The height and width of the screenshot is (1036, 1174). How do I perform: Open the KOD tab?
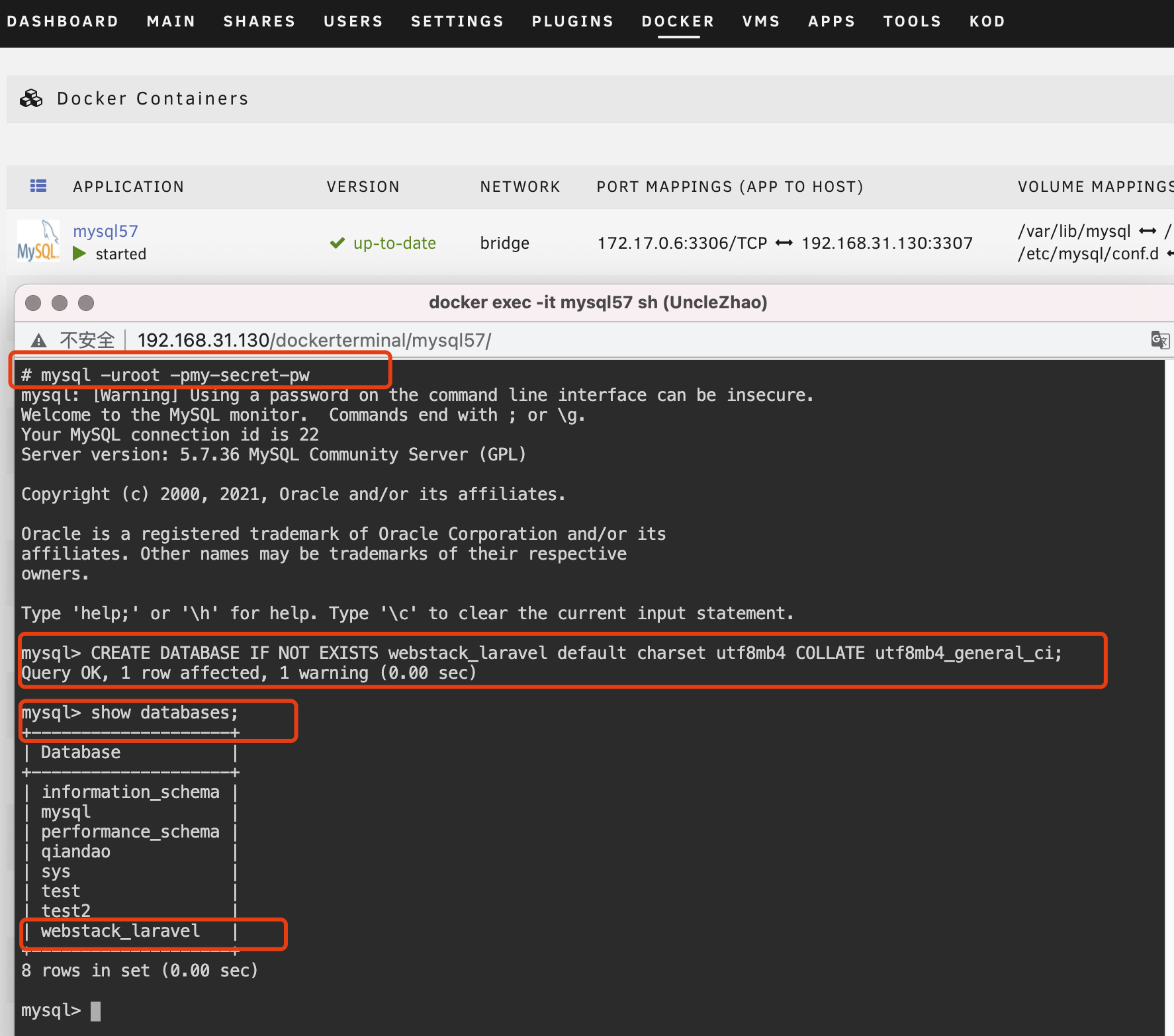tap(987, 21)
